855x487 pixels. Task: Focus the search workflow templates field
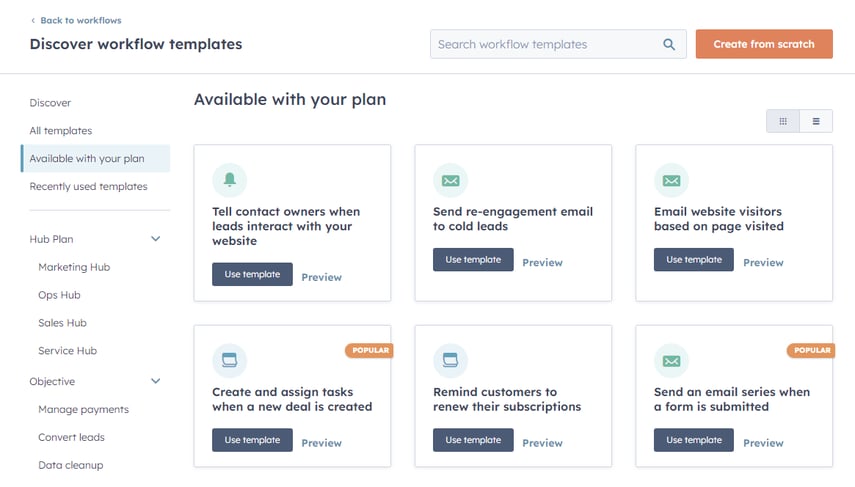point(546,44)
